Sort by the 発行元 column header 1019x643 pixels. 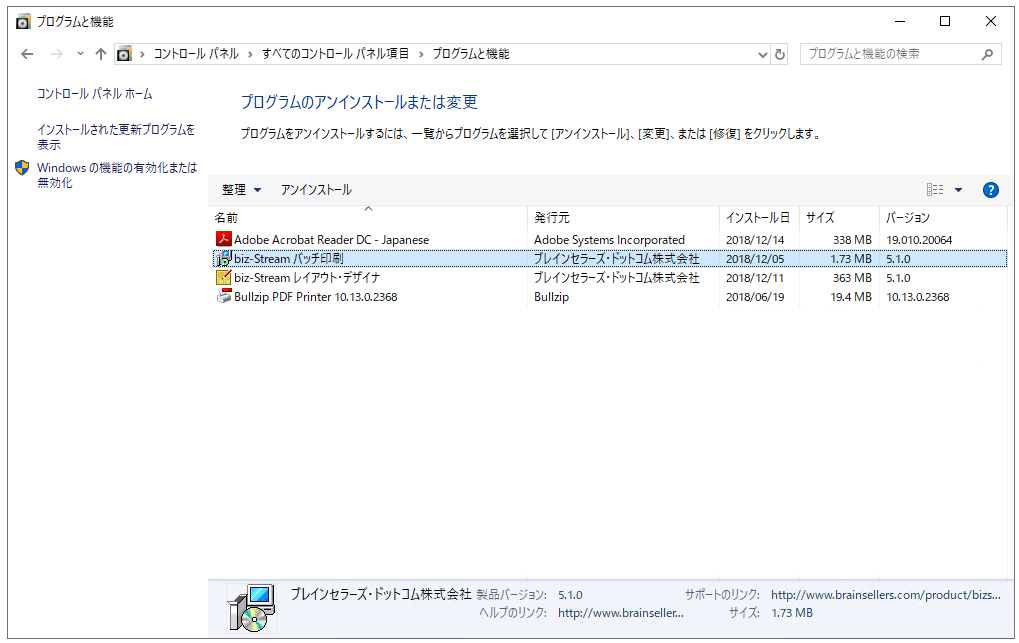coord(623,217)
